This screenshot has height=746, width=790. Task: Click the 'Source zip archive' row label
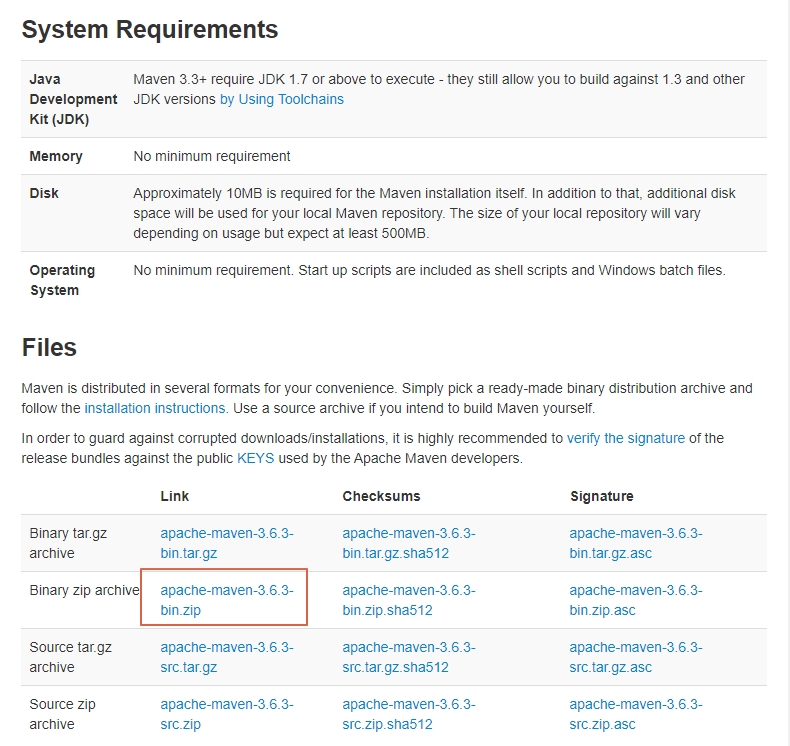[x=62, y=714]
